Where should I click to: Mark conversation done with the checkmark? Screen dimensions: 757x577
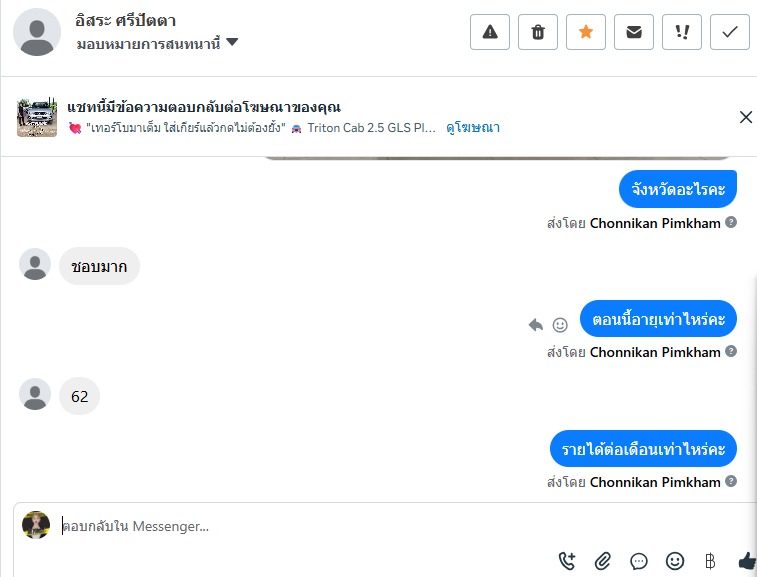click(730, 32)
